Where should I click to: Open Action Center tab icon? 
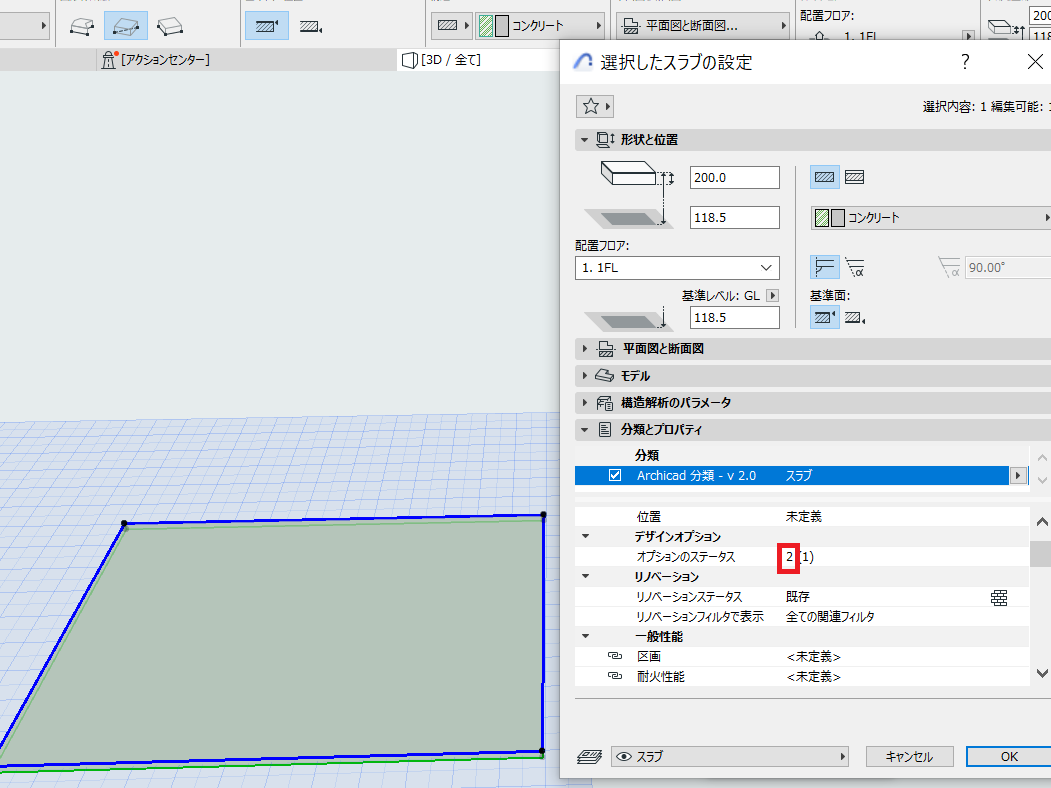tap(109, 60)
